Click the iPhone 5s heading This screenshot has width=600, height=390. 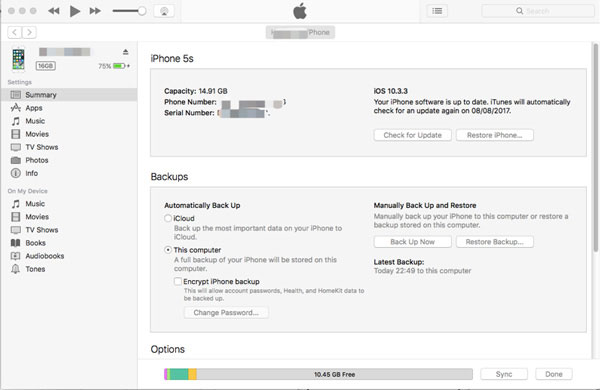[172, 59]
